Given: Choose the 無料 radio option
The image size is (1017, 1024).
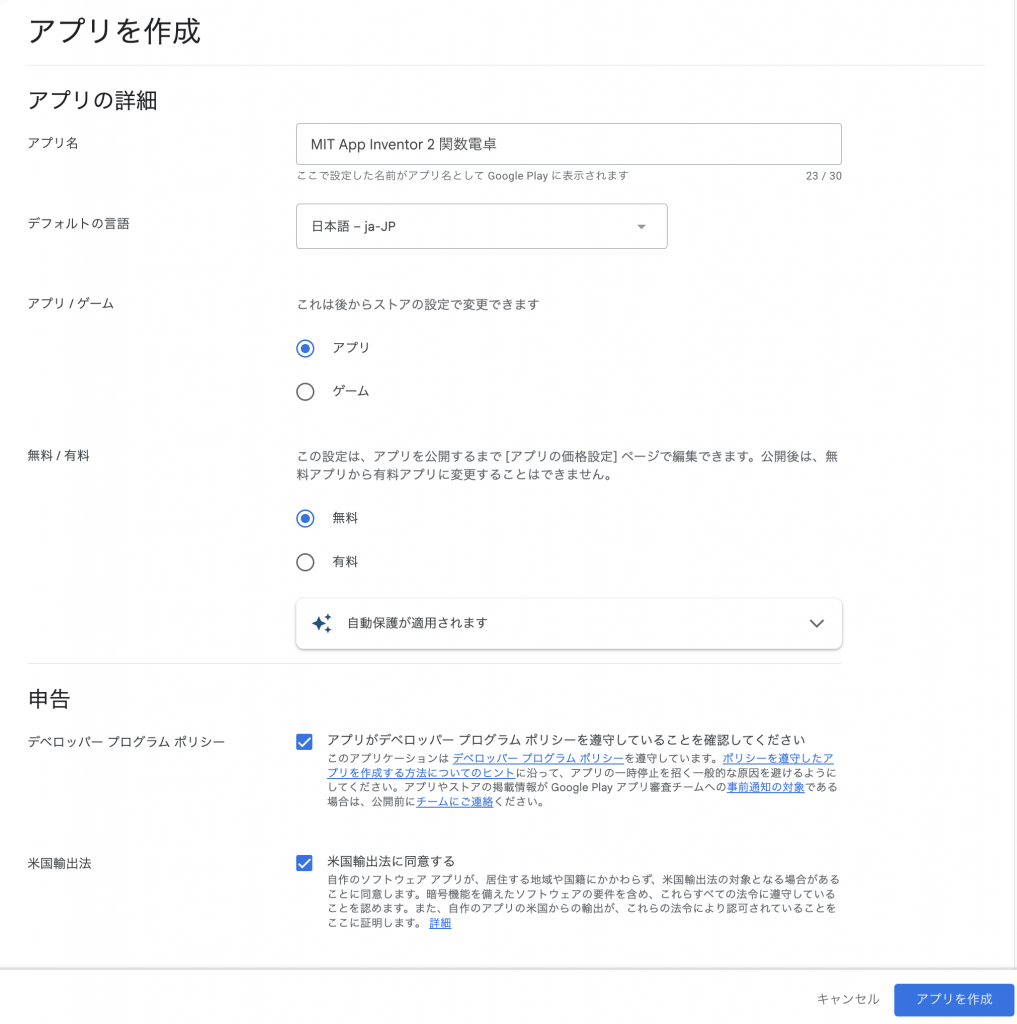Looking at the screenshot, I should (306, 518).
